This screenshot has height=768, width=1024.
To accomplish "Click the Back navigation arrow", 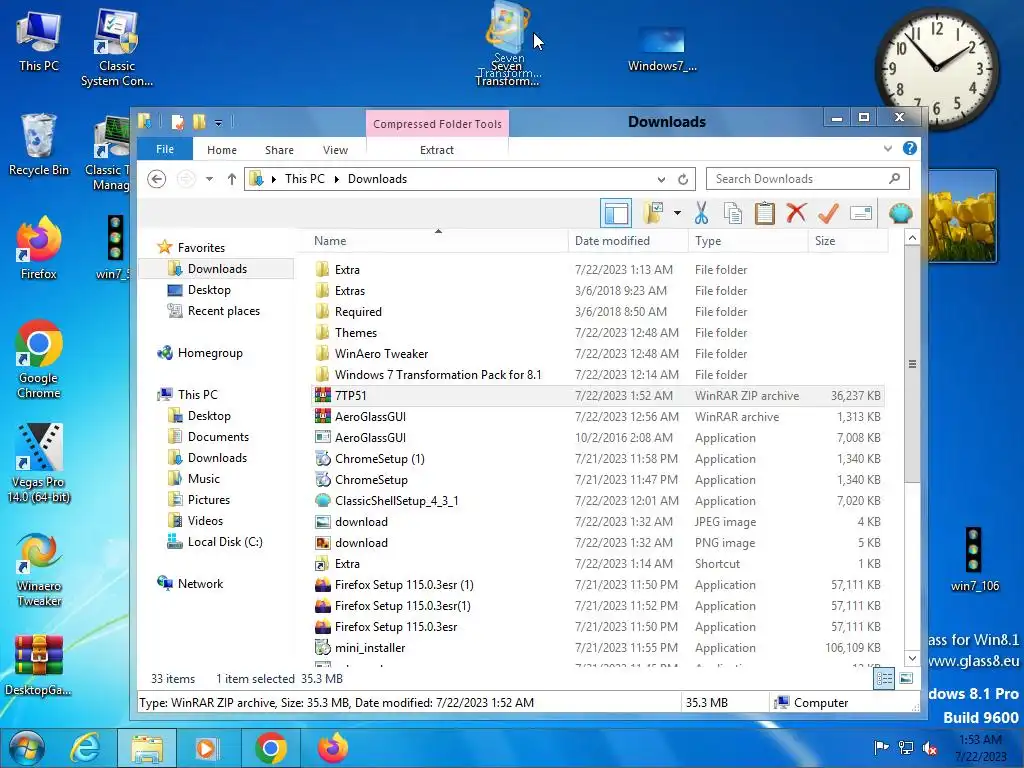I will tap(156, 179).
